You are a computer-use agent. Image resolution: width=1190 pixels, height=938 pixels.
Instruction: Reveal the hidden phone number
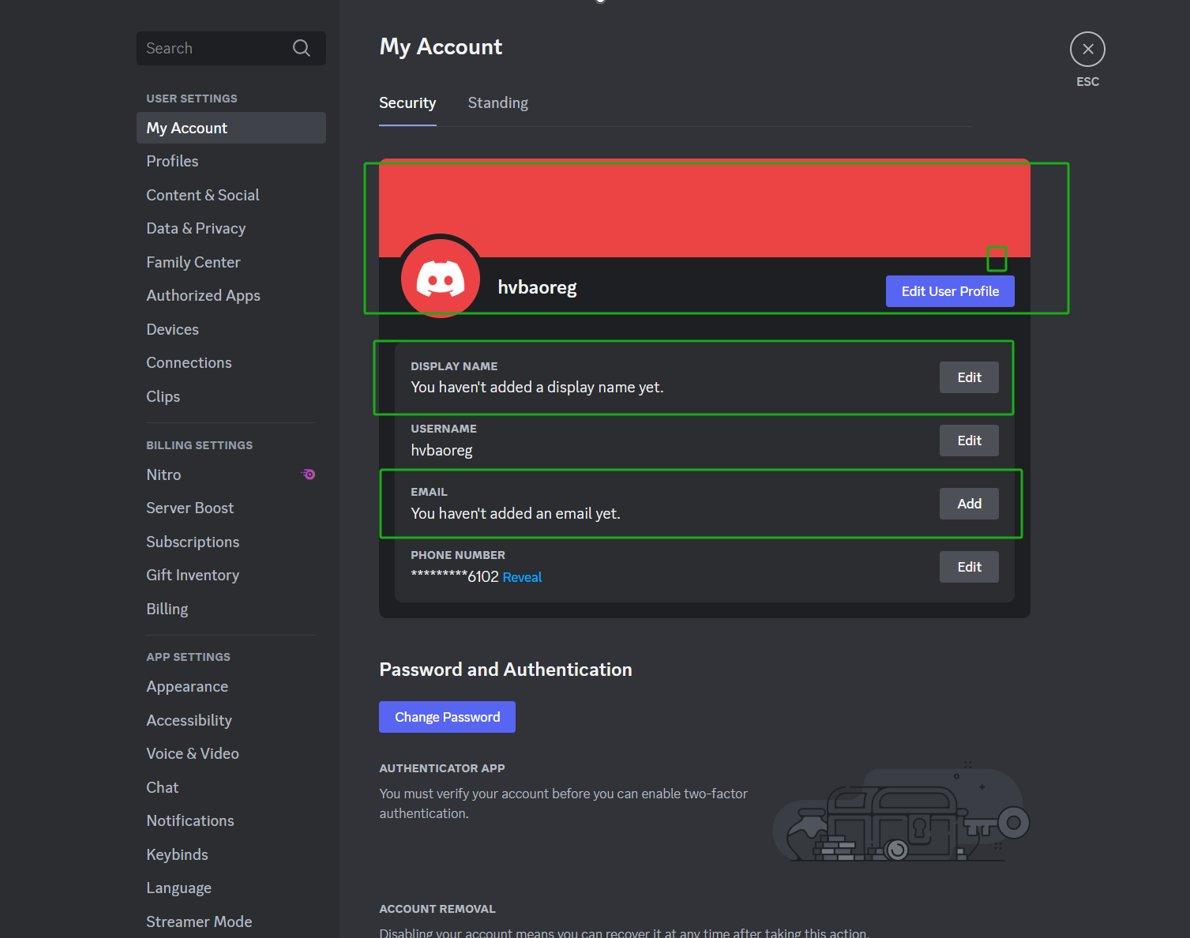[522, 577]
